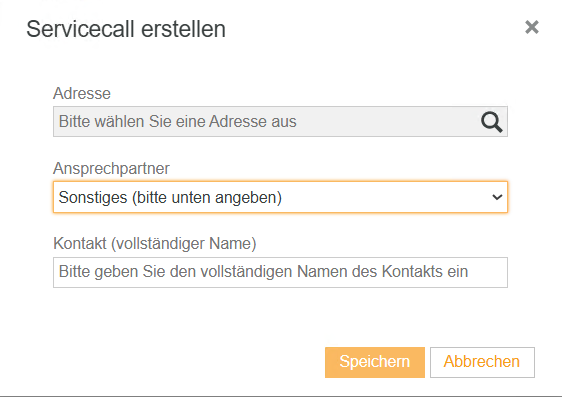Screen dimensions: 562x397
Task: Close the Servicecall erstellen dialog via X
Action: tap(532, 27)
